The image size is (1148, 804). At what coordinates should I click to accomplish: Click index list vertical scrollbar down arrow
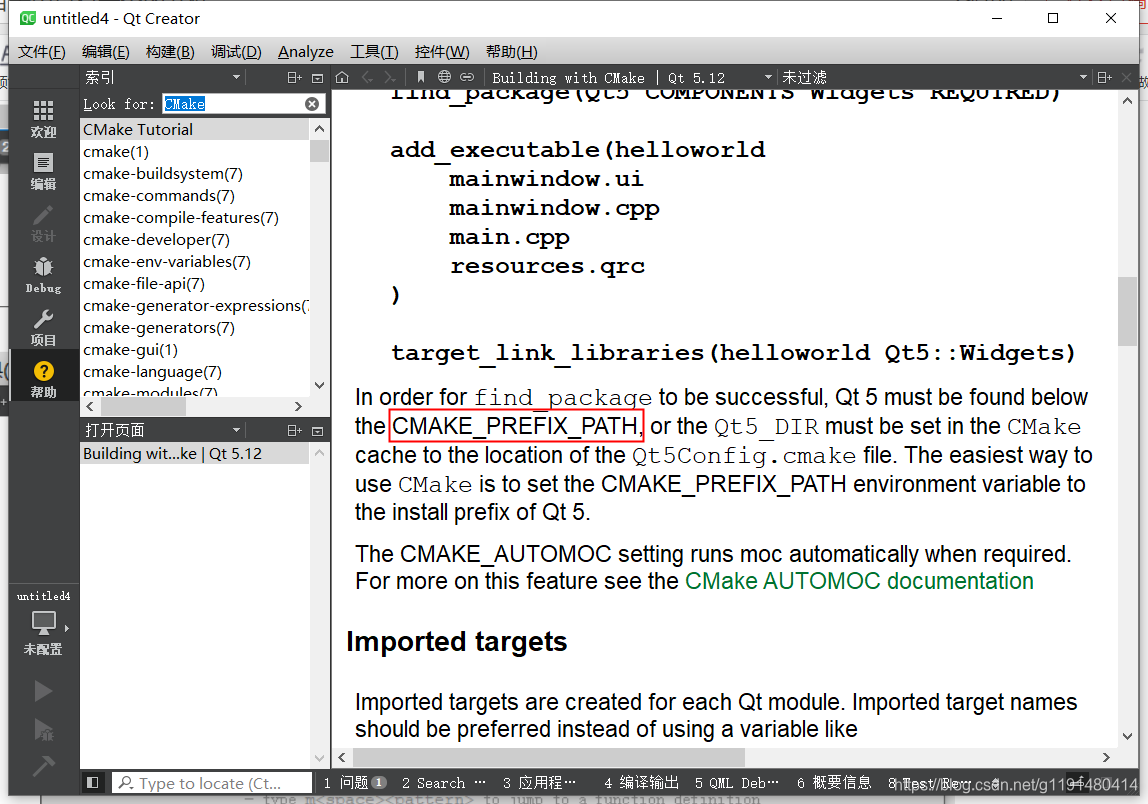coord(319,385)
